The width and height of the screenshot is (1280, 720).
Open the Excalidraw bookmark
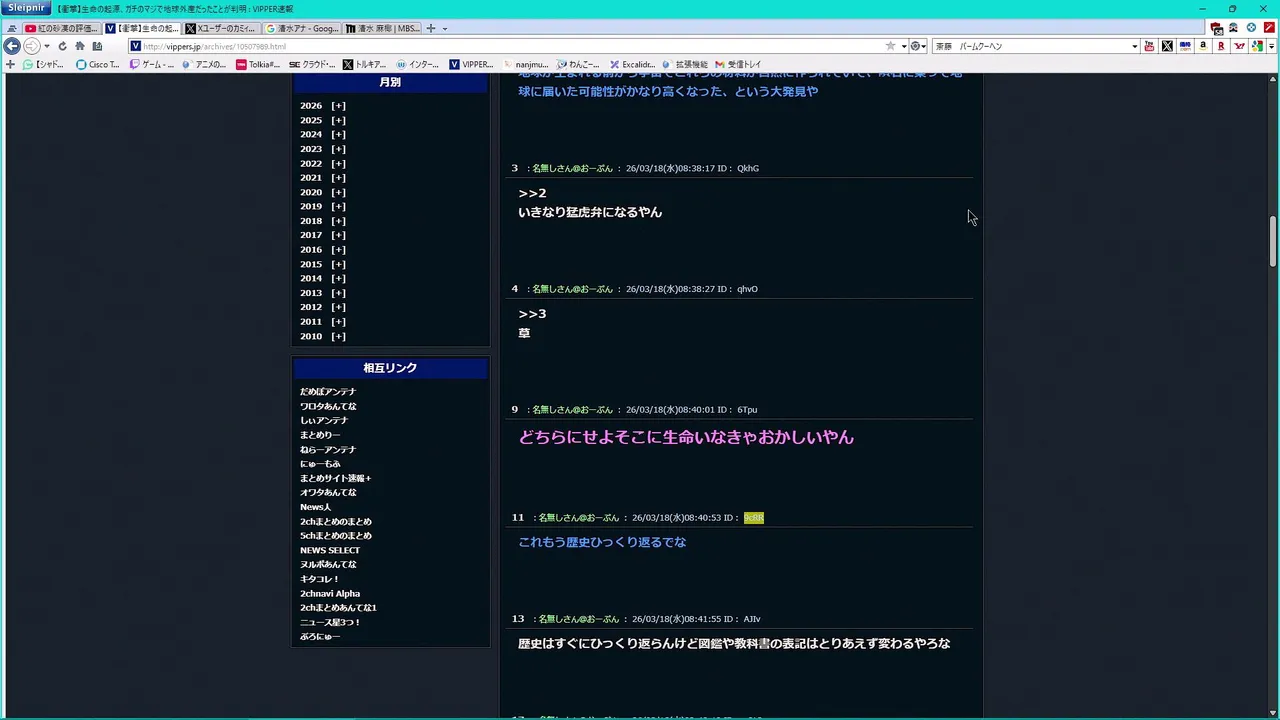click(x=632, y=65)
